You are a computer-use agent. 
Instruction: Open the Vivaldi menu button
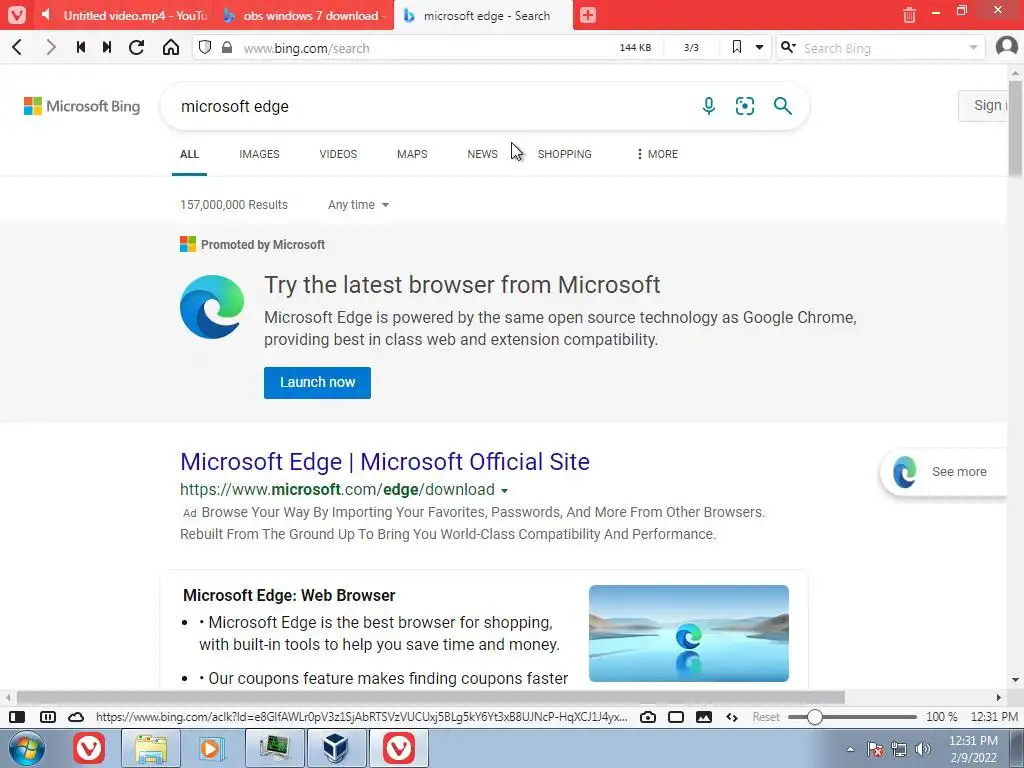point(16,15)
